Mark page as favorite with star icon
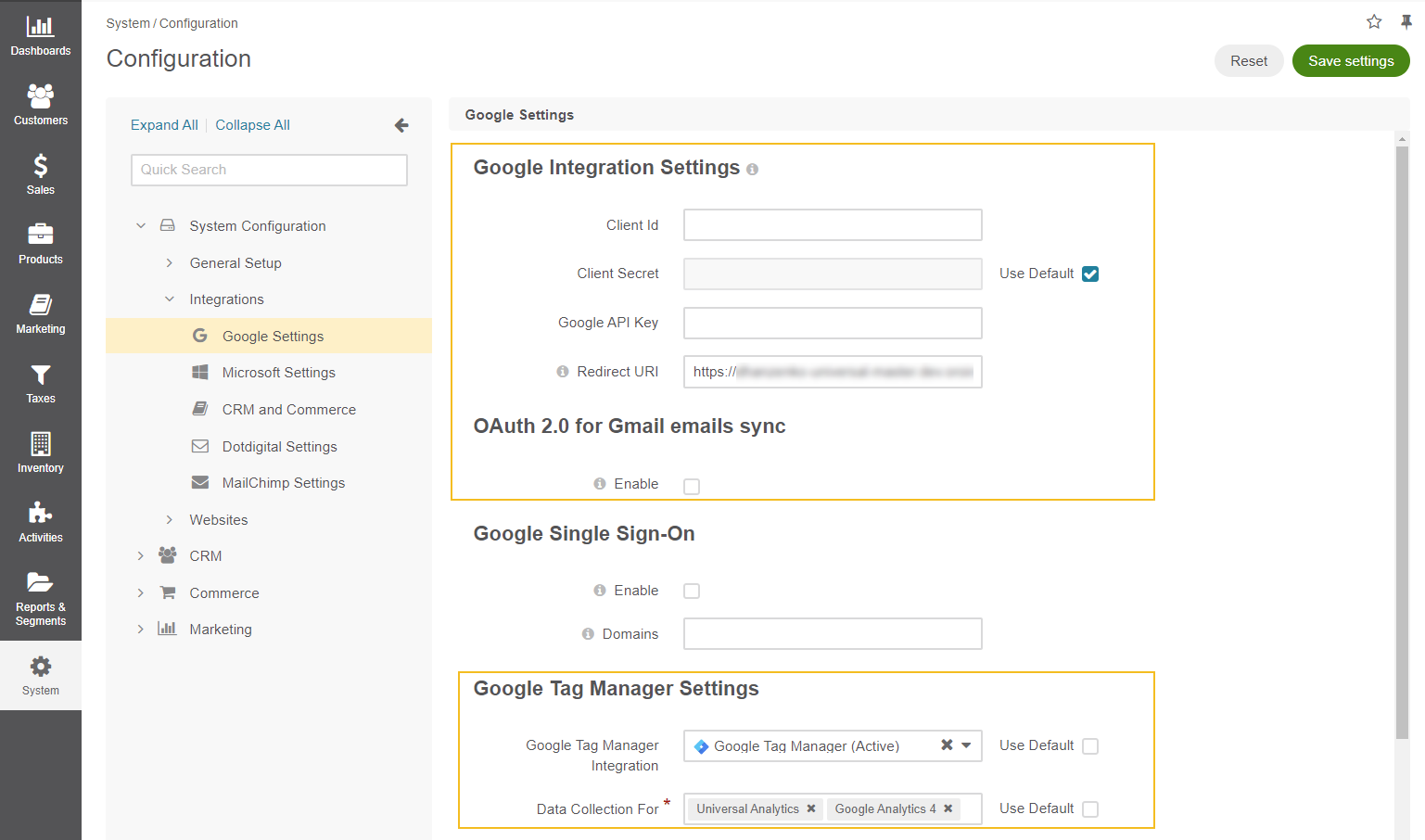 pyautogui.click(x=1374, y=21)
